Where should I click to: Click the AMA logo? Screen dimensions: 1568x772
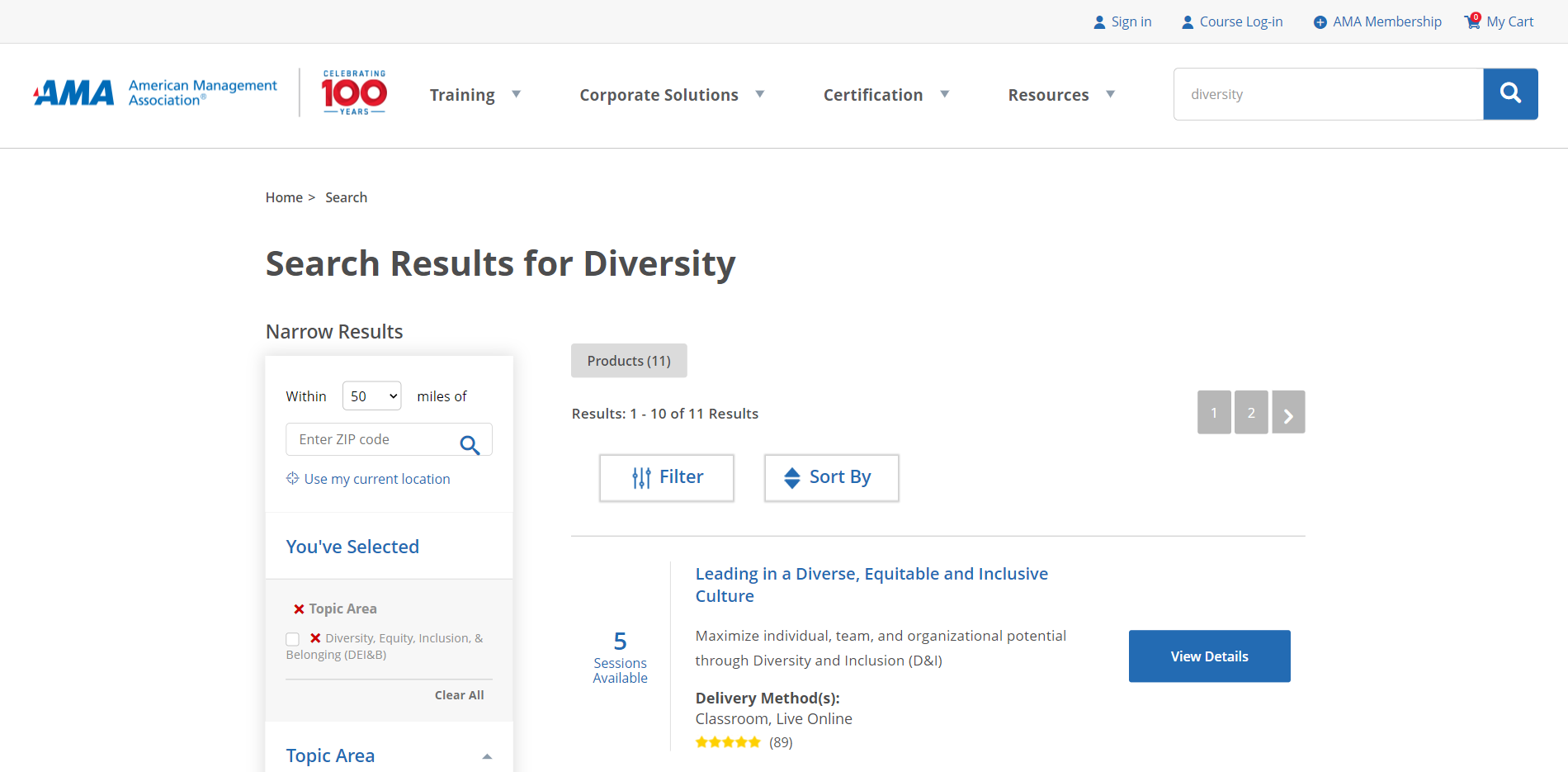[73, 92]
